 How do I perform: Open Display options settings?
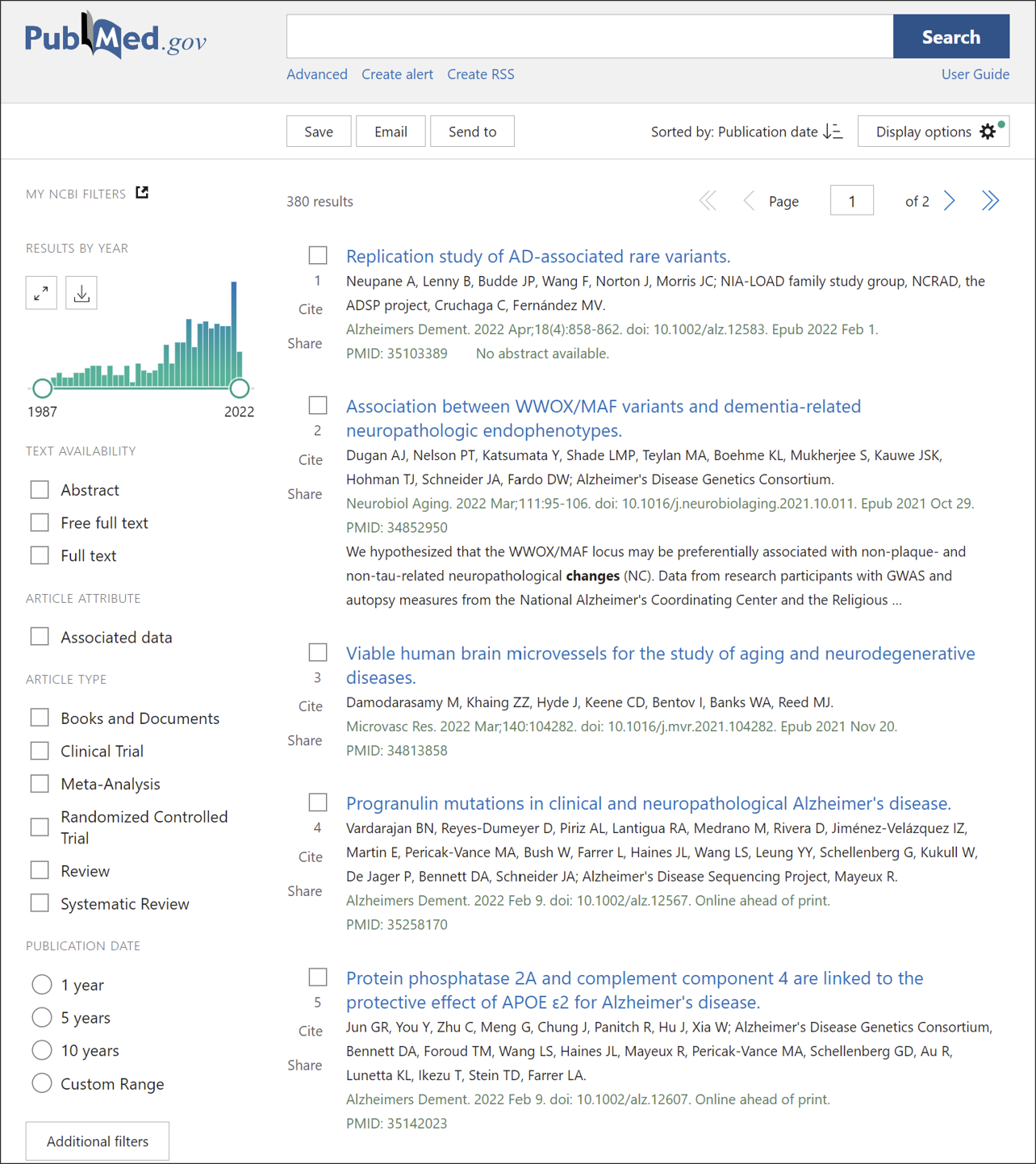click(x=934, y=132)
